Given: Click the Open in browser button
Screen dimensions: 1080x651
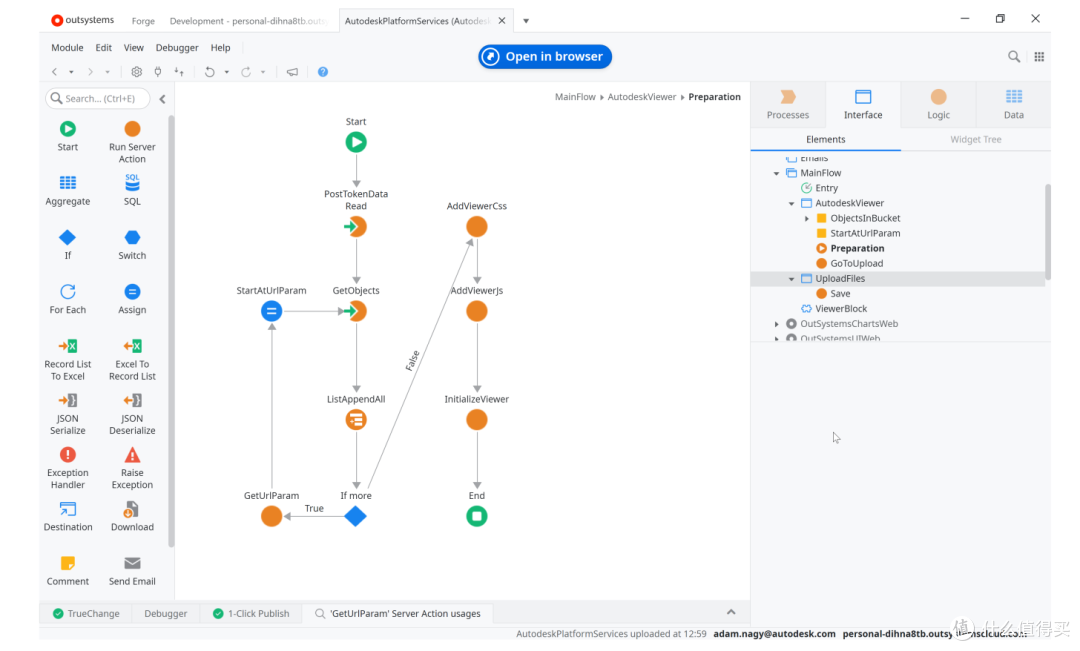Looking at the screenshot, I should click(x=545, y=56).
